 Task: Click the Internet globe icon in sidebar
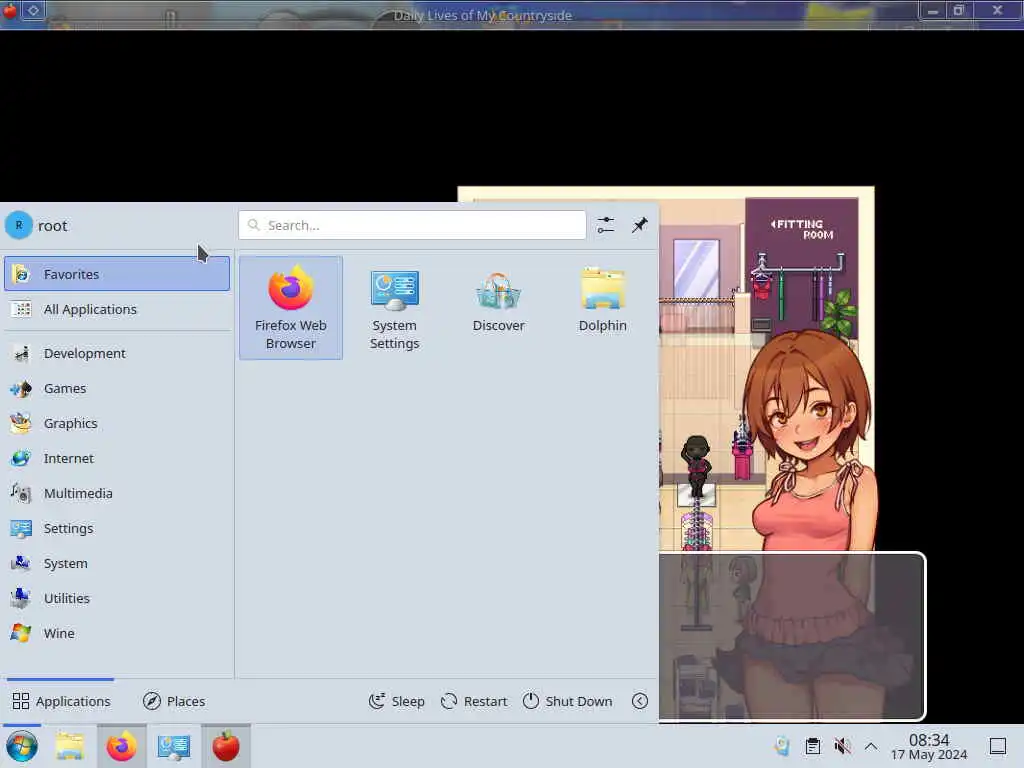click(x=21, y=458)
